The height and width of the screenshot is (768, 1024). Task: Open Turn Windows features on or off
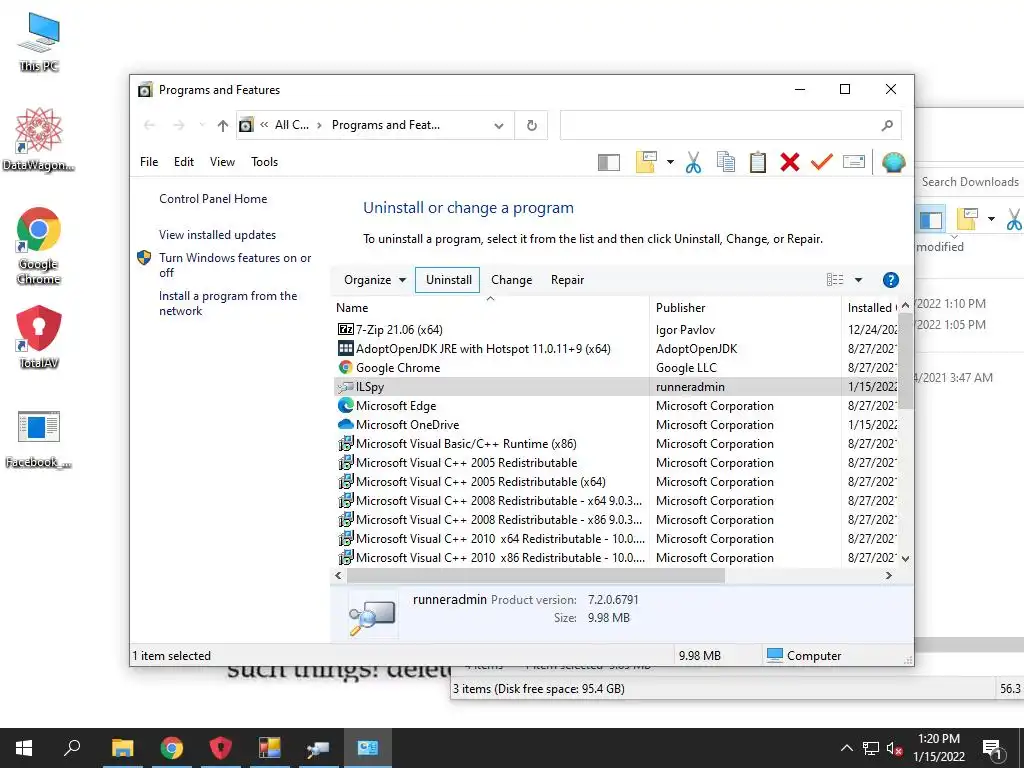pyautogui.click(x=235, y=265)
